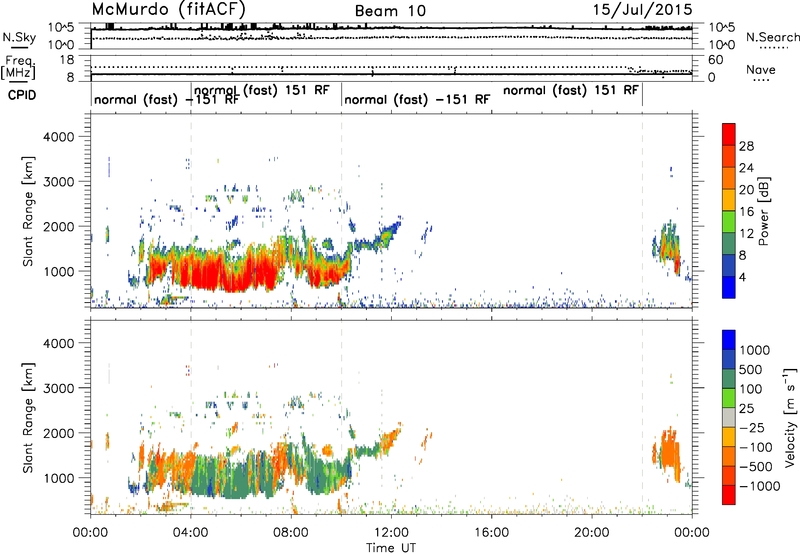Screen dimensions: 800x554
Task: Pick the blue top segment of Velocity colorbar
Action: point(729,340)
